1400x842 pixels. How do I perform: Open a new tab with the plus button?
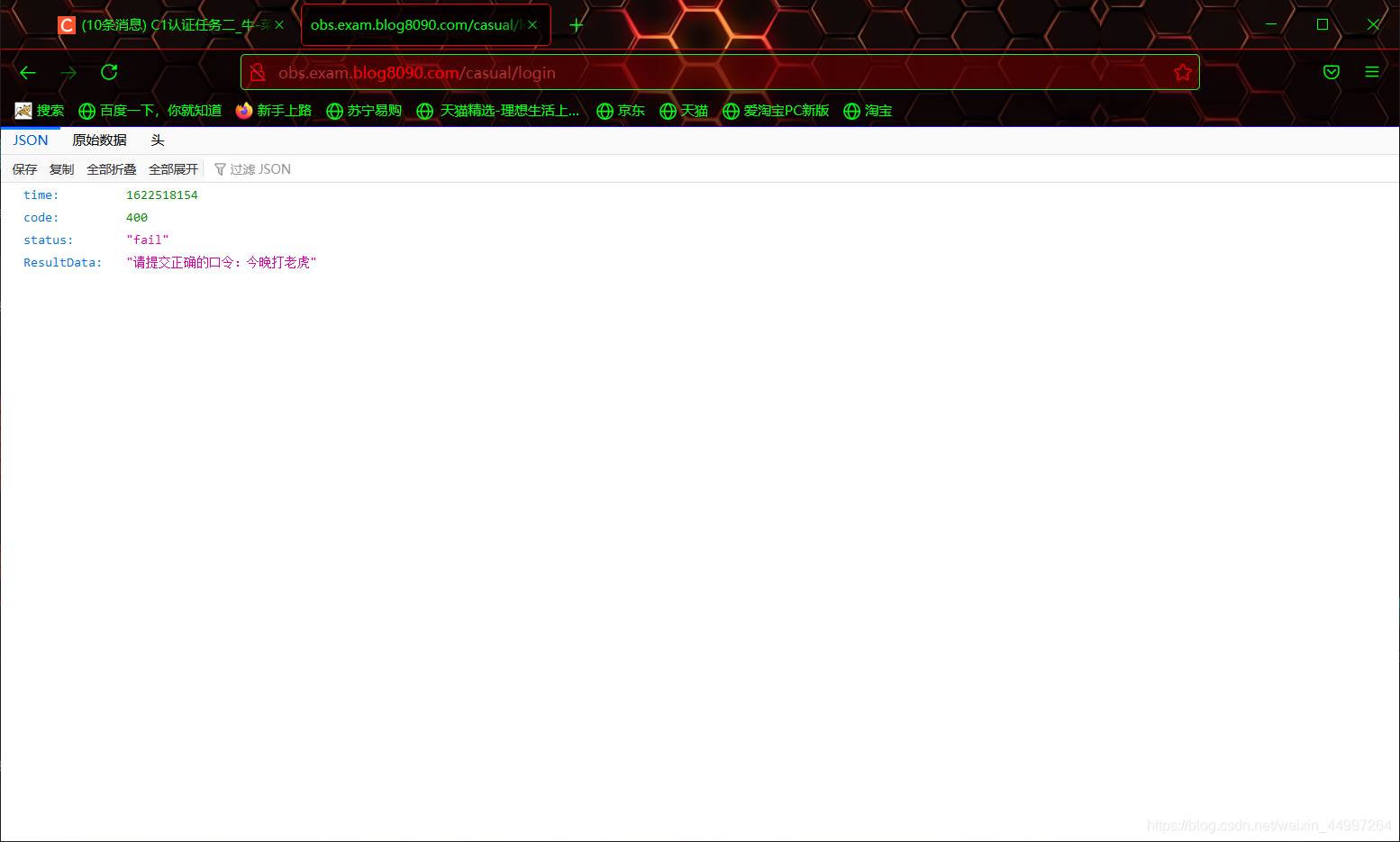tap(577, 25)
